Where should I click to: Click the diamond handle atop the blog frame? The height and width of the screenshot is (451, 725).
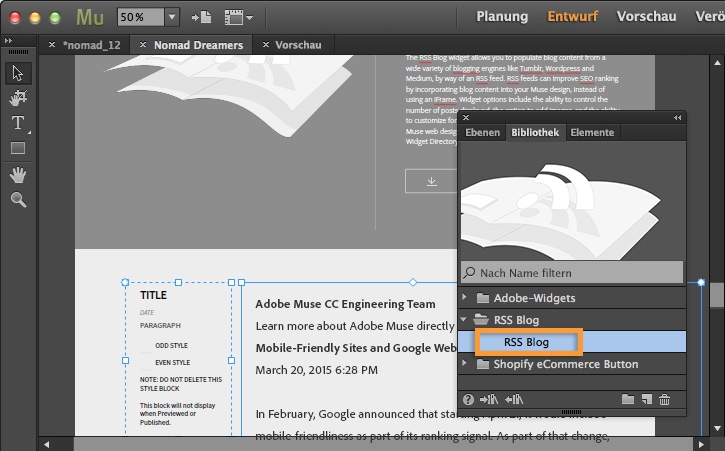413,282
